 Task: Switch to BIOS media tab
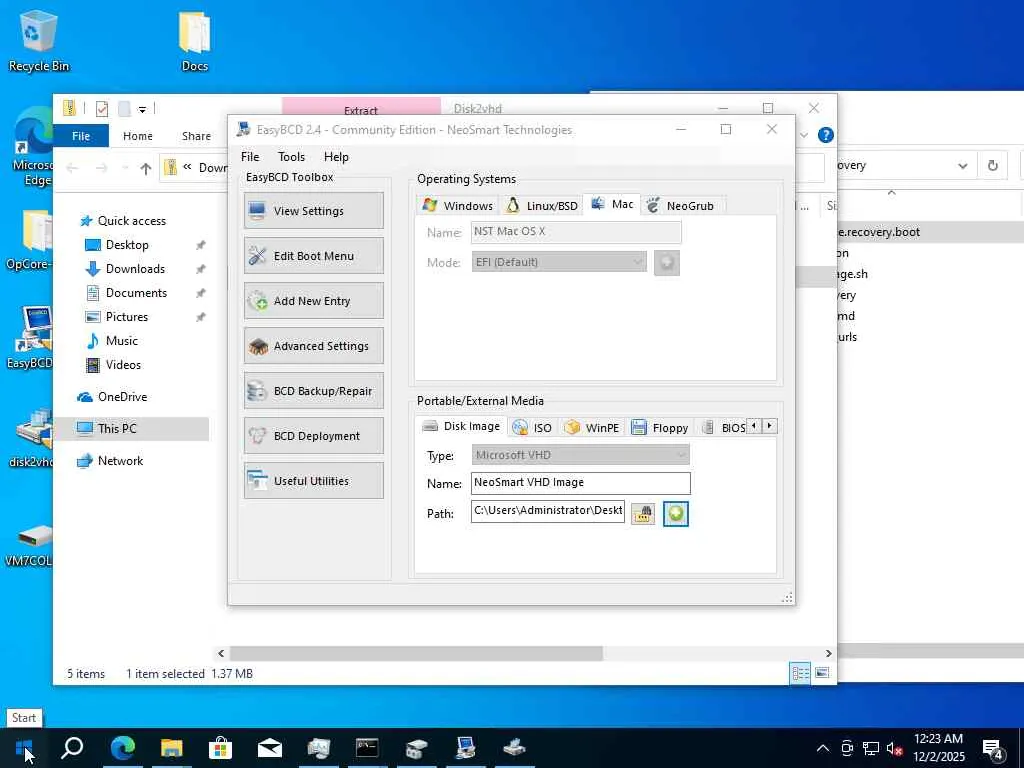[x=724, y=428]
